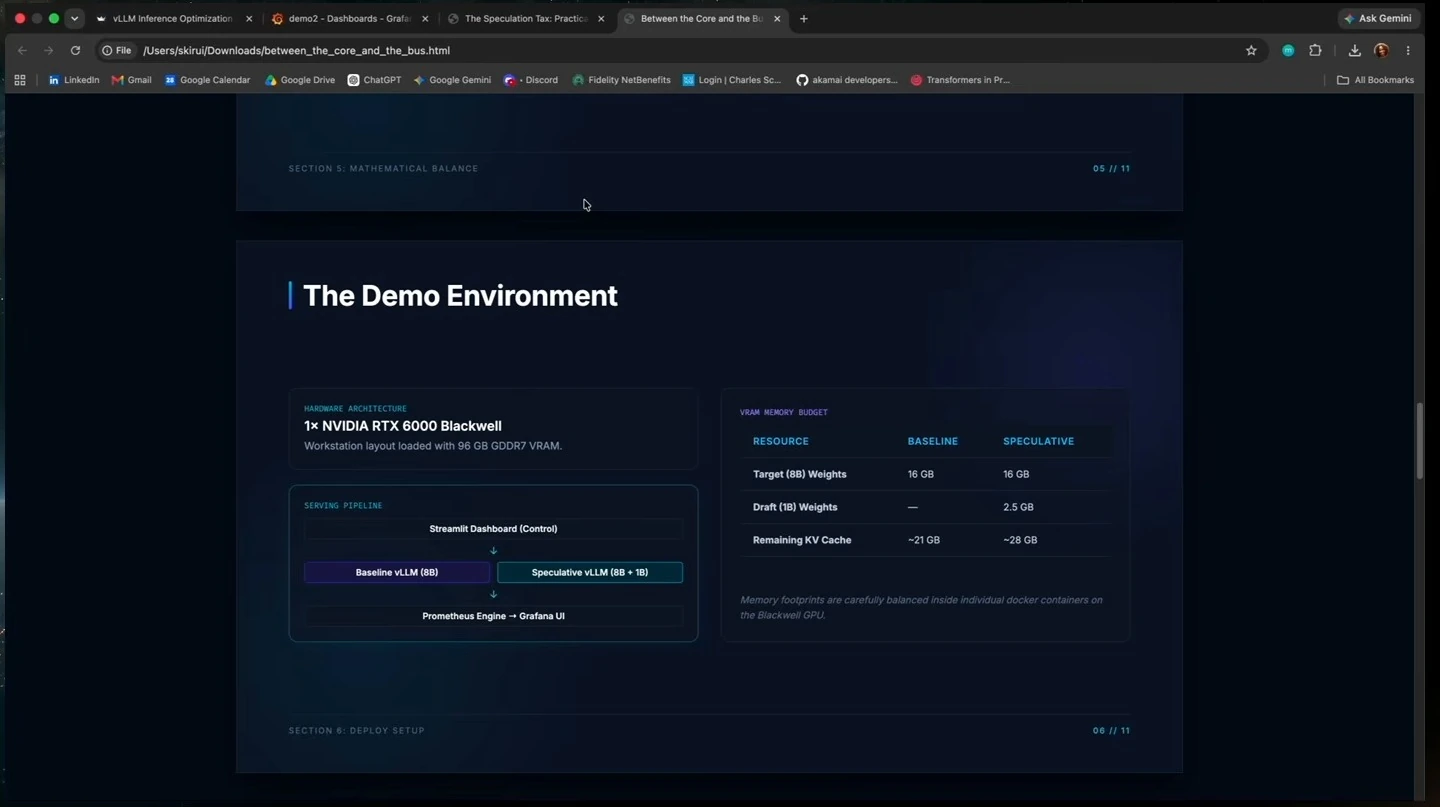Open the Discord bookmark
Screen dimensions: 1440x807
531,80
